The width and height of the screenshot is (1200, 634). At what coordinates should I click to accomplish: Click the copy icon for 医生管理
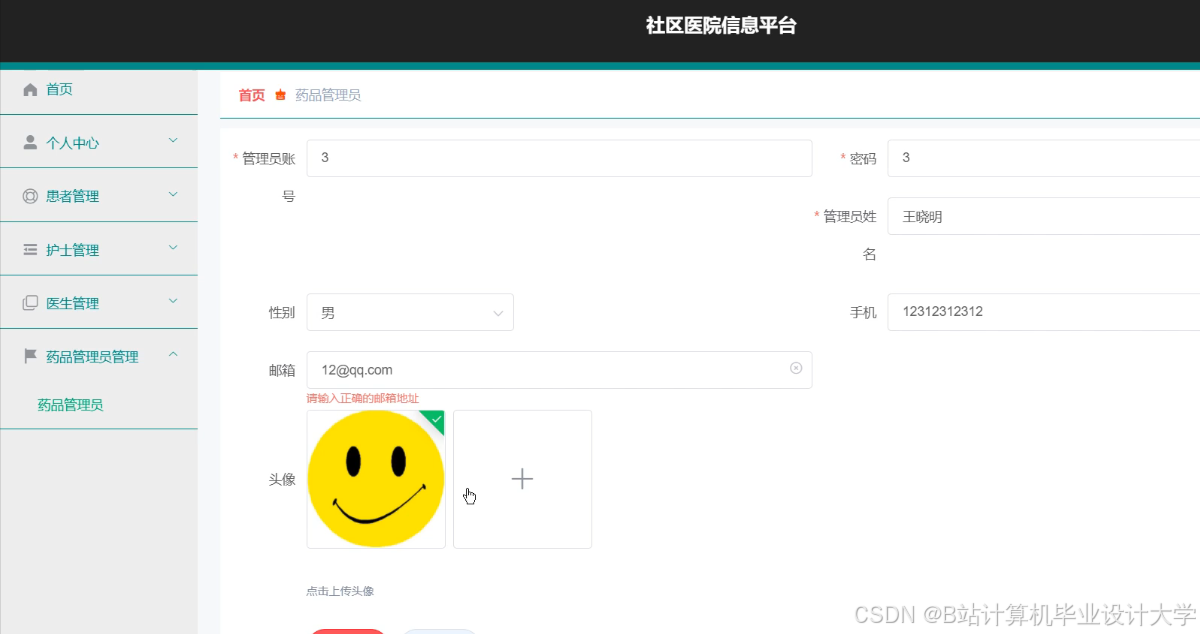[x=30, y=303]
